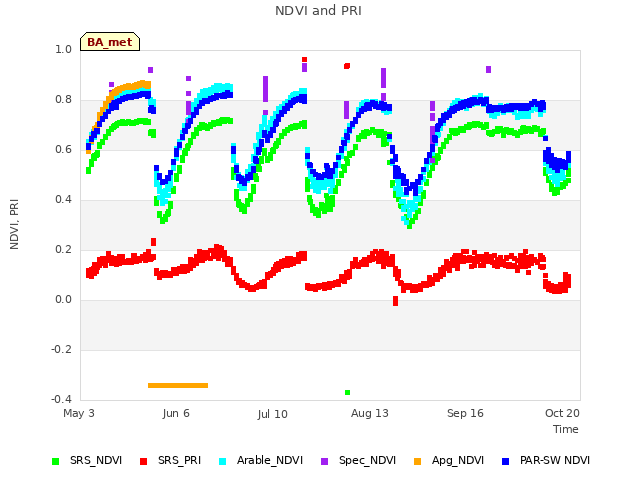The height and width of the screenshot is (480, 640).
Task: Click the SRS_NDVI green legend swatch
Action: (56, 461)
